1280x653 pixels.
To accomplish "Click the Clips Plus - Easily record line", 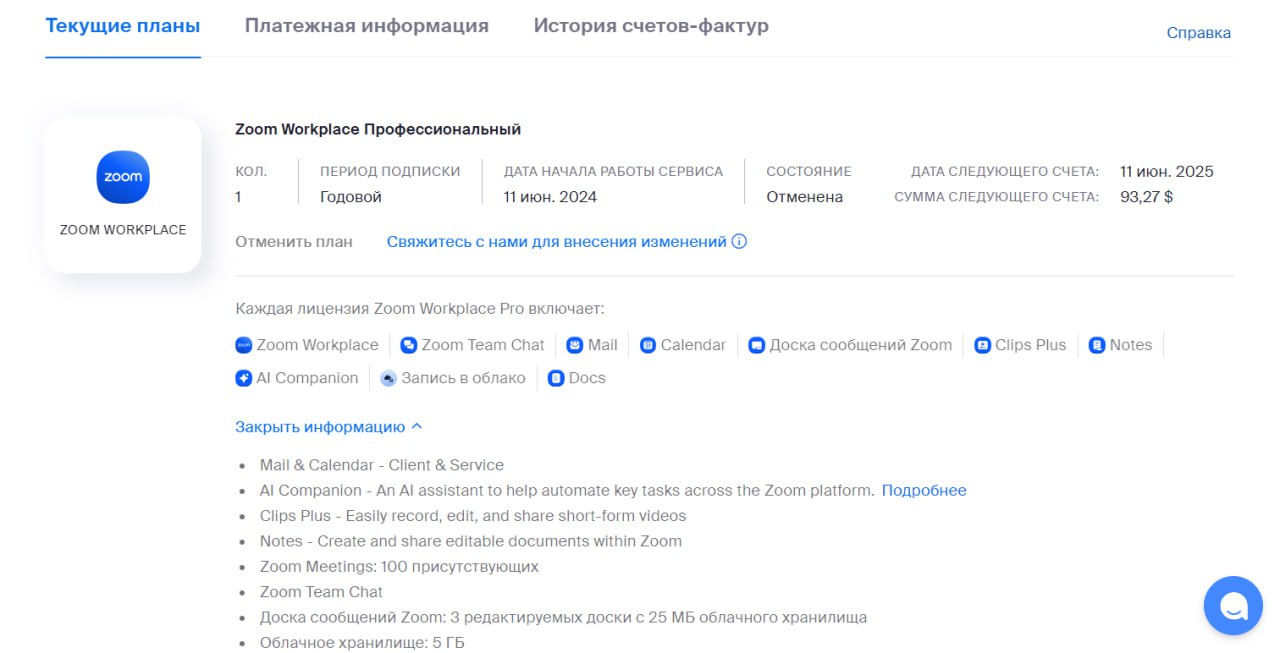I will 473,516.
